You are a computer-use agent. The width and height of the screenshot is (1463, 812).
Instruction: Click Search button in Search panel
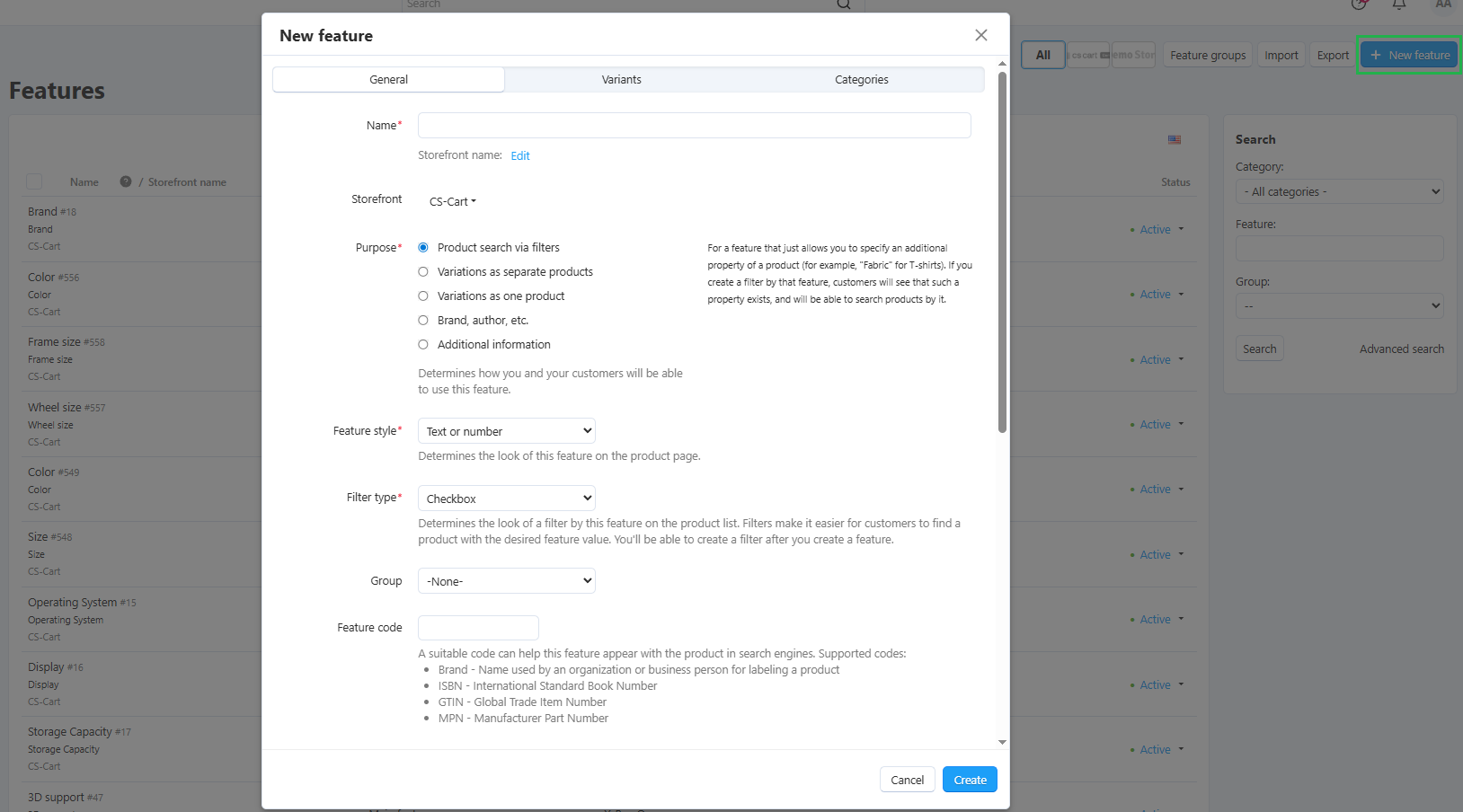pos(1260,349)
